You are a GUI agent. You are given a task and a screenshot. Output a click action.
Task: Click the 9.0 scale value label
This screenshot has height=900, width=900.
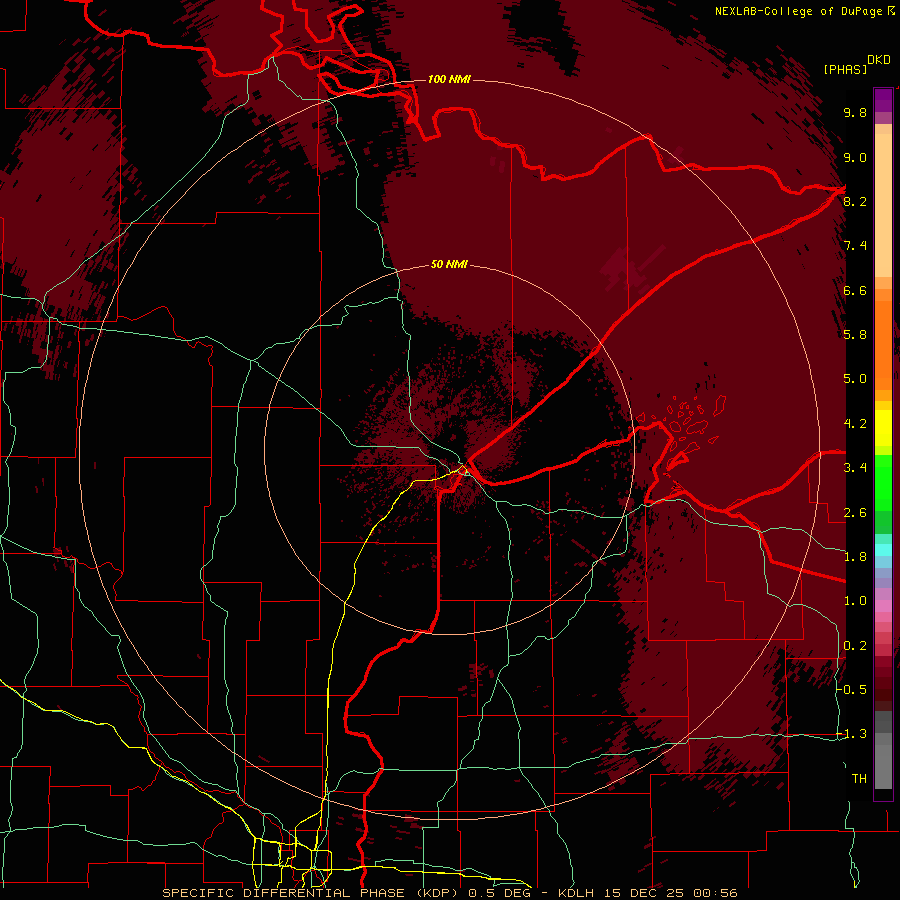[x=855, y=157]
